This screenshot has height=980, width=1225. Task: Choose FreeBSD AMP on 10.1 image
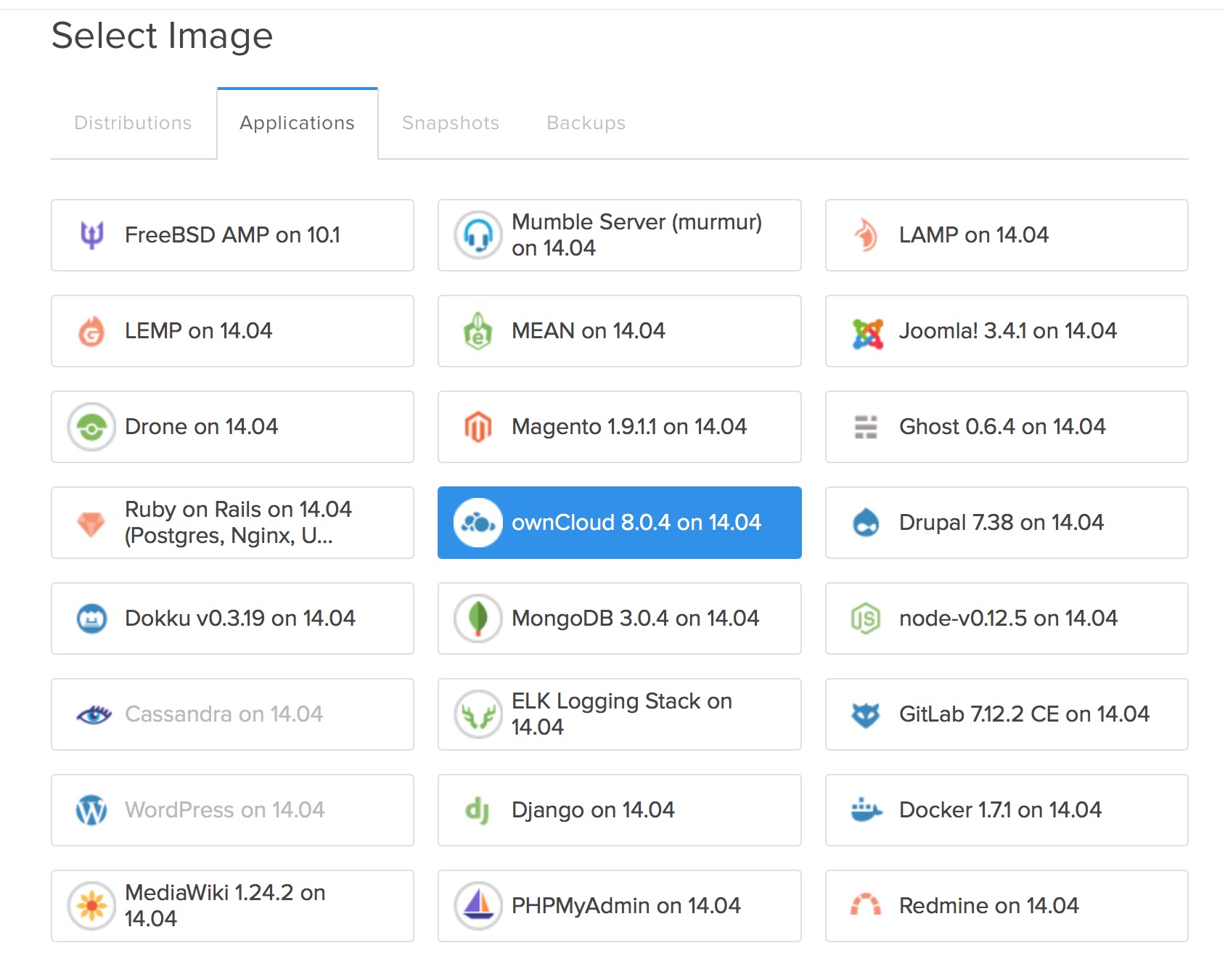232,235
